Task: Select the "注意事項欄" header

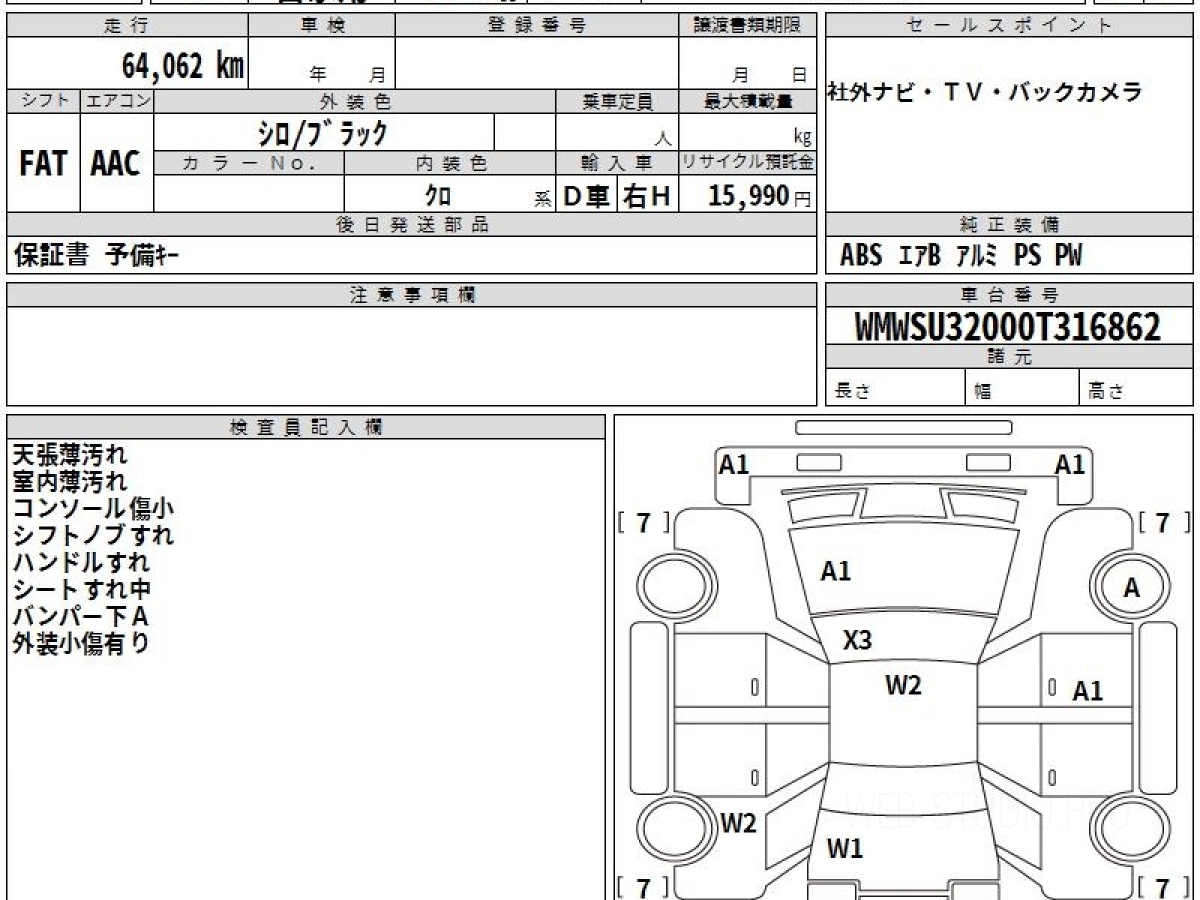Action: click(x=412, y=295)
